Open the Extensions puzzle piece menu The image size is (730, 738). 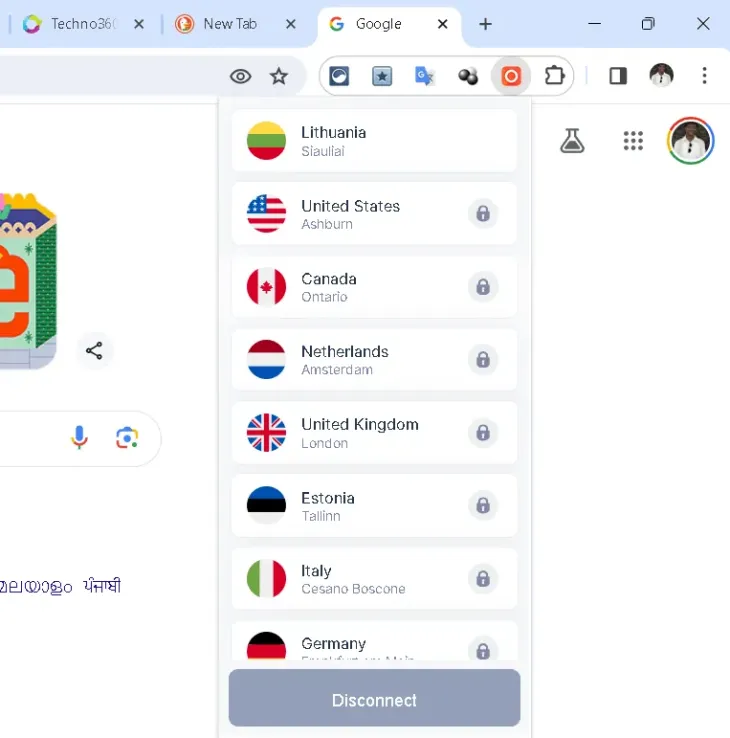pos(554,76)
